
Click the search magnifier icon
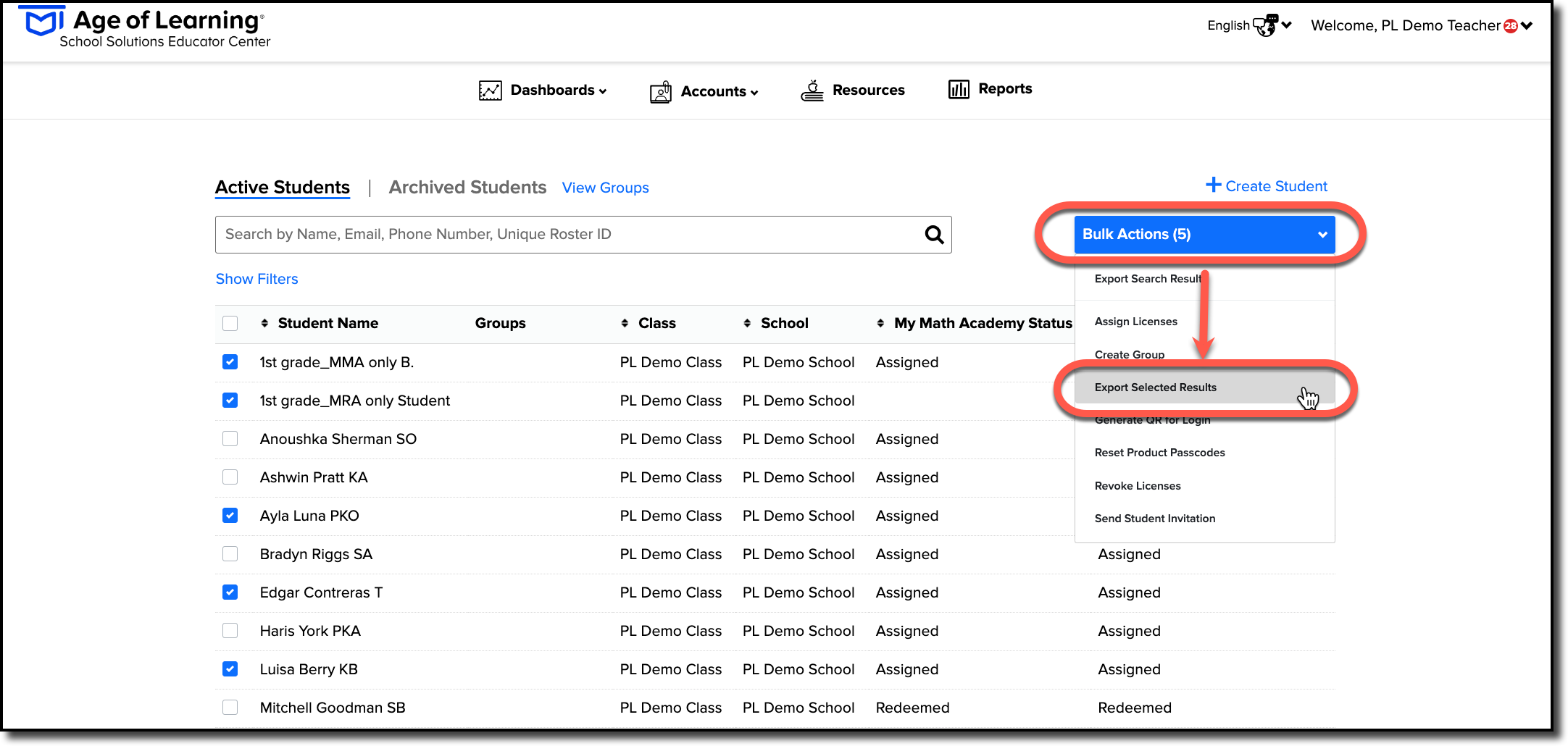934,235
